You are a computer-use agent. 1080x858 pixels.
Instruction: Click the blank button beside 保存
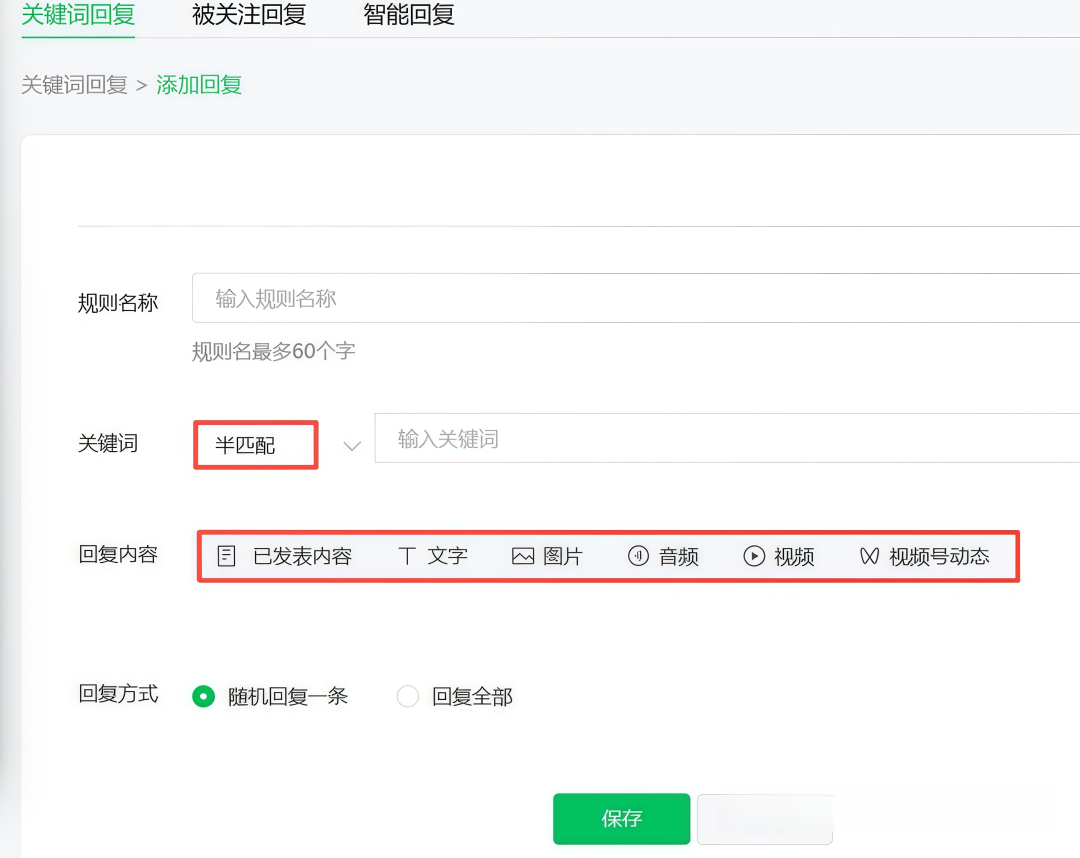click(x=765, y=819)
